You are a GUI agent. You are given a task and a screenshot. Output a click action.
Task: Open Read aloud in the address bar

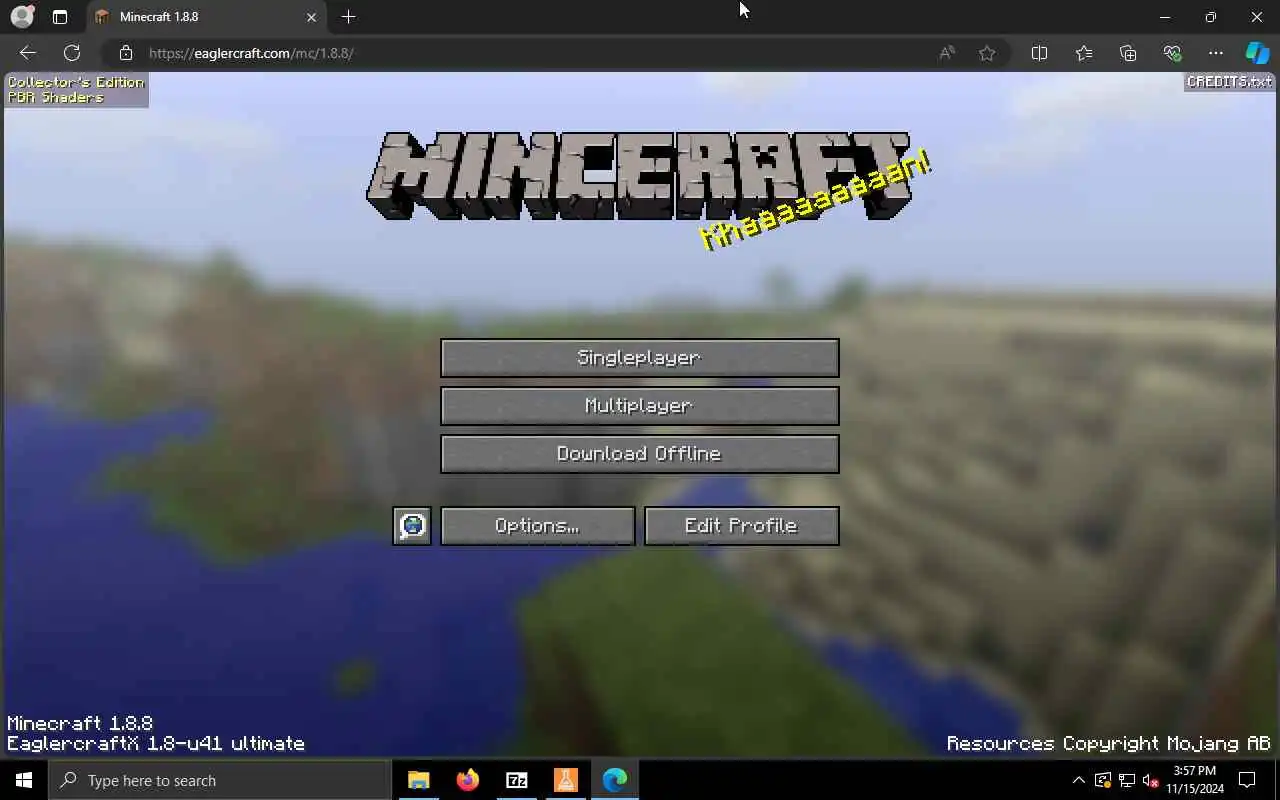947,53
